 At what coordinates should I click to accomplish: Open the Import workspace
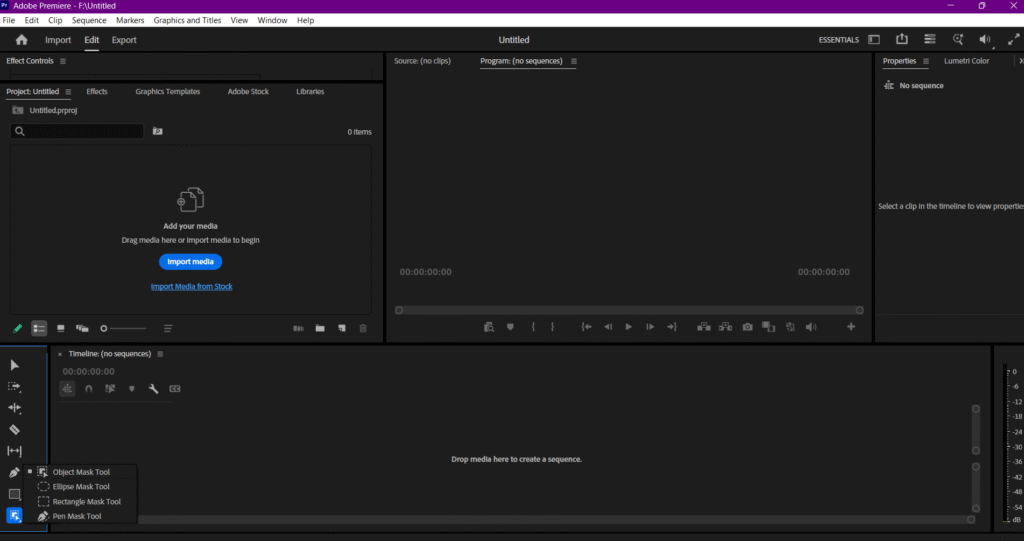click(x=58, y=40)
